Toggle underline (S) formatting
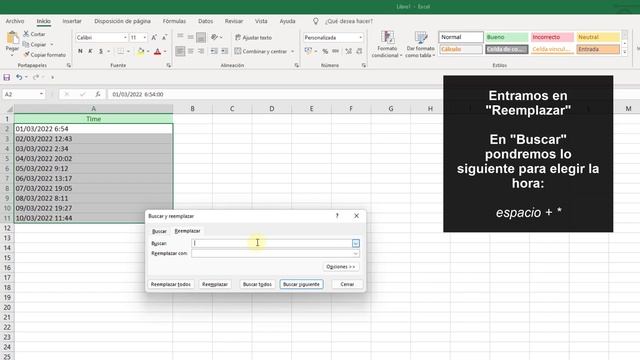Screen dimensions: 640x360 (101, 51)
